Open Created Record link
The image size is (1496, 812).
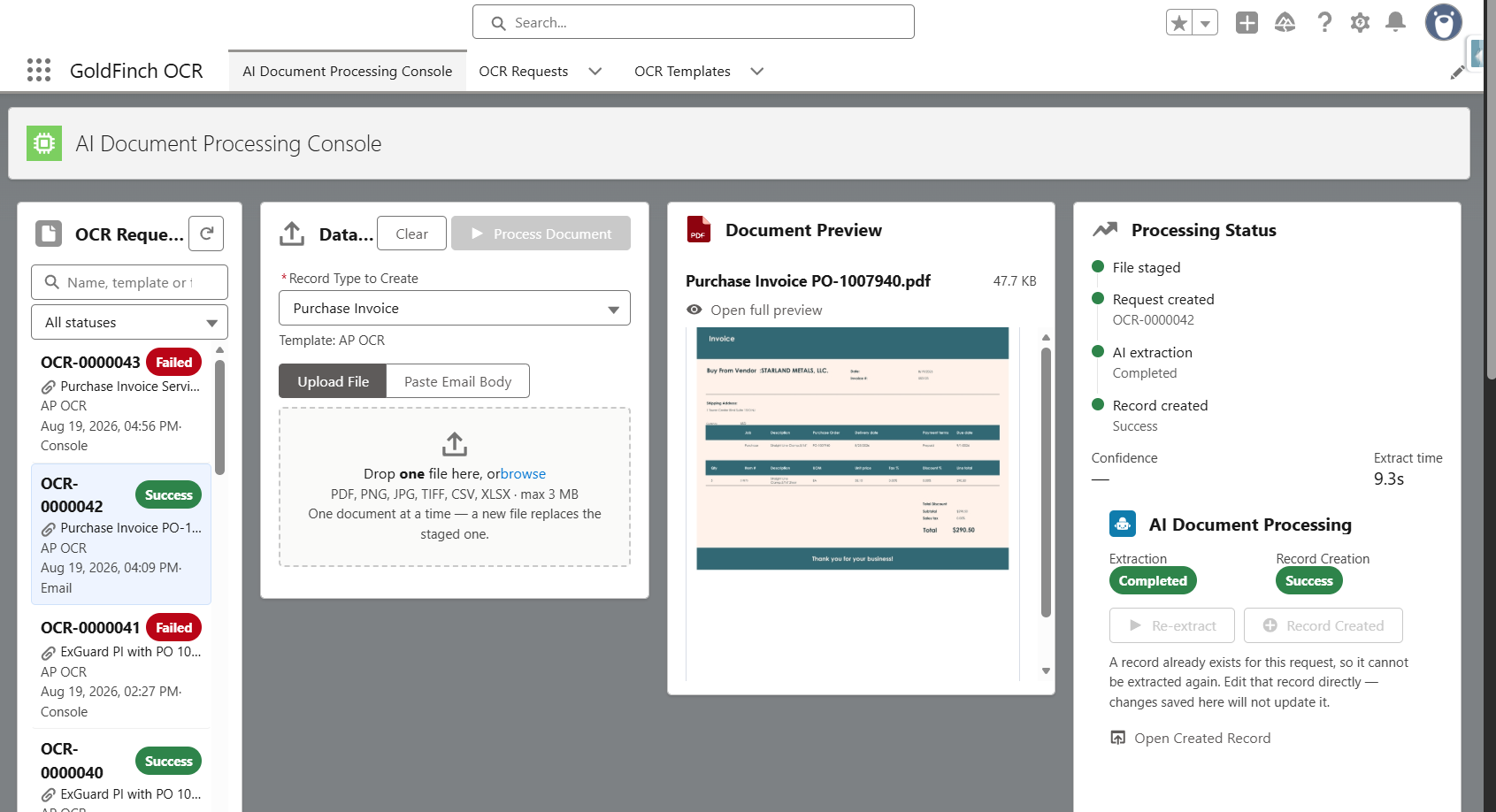tap(1202, 738)
